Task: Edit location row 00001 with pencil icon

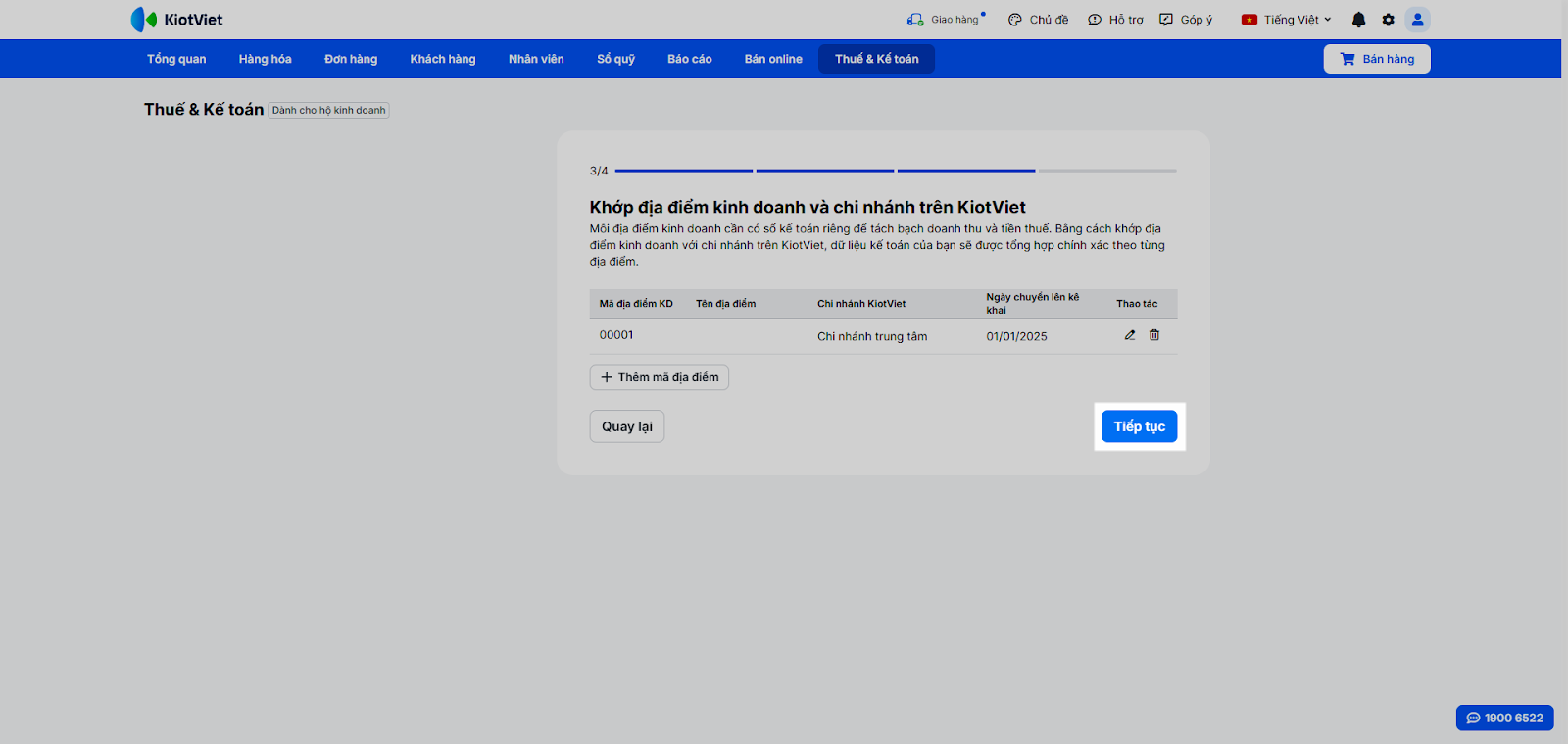Action: click(x=1130, y=335)
